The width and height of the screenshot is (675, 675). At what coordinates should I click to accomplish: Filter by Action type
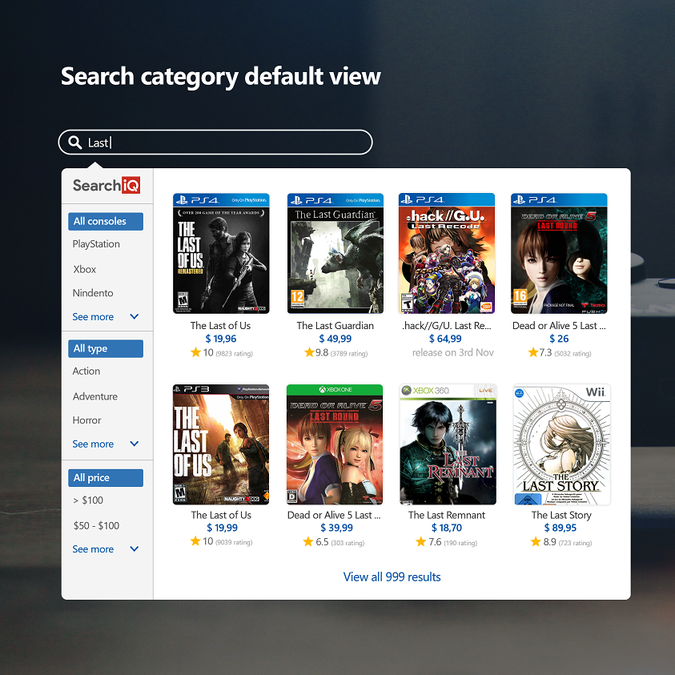87,371
